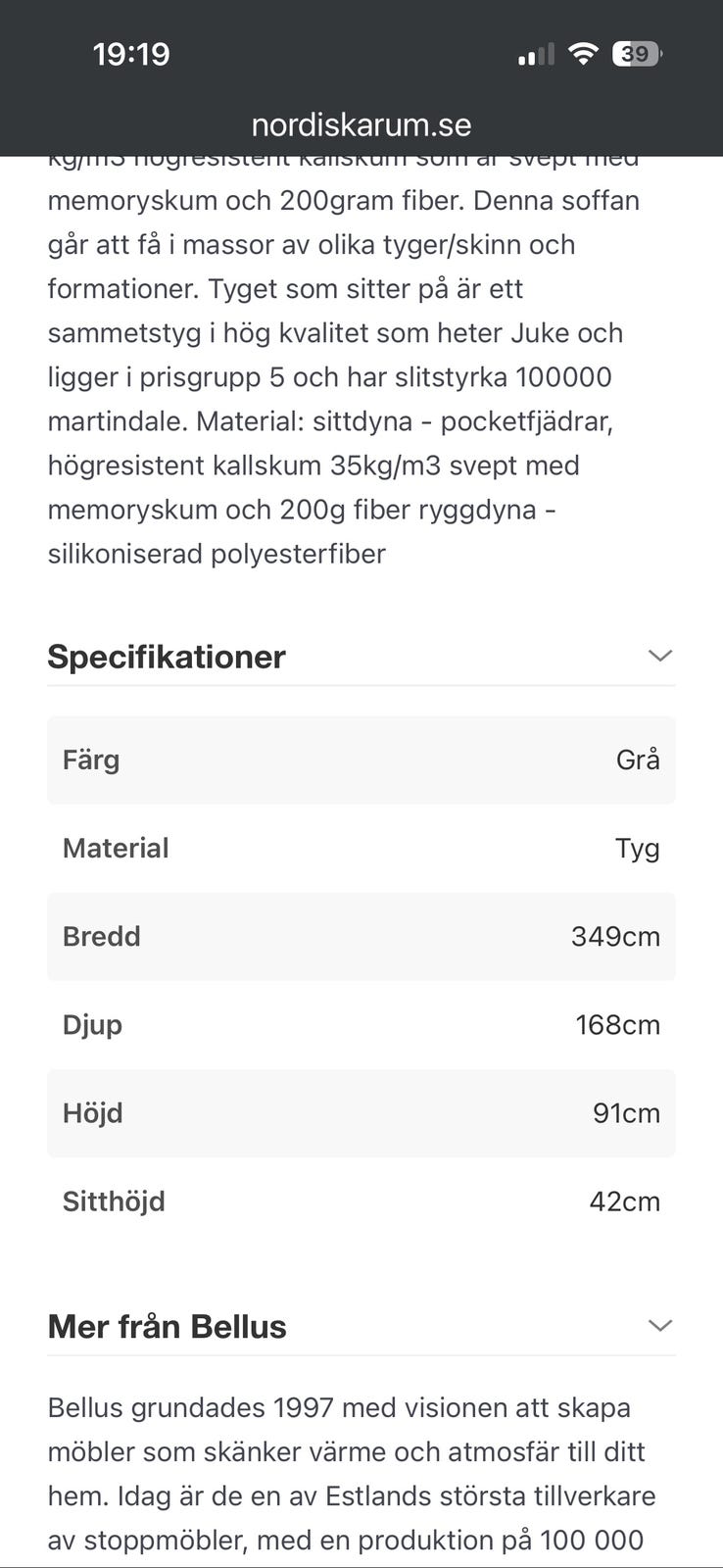Click the 168cm depth value

tap(617, 1025)
